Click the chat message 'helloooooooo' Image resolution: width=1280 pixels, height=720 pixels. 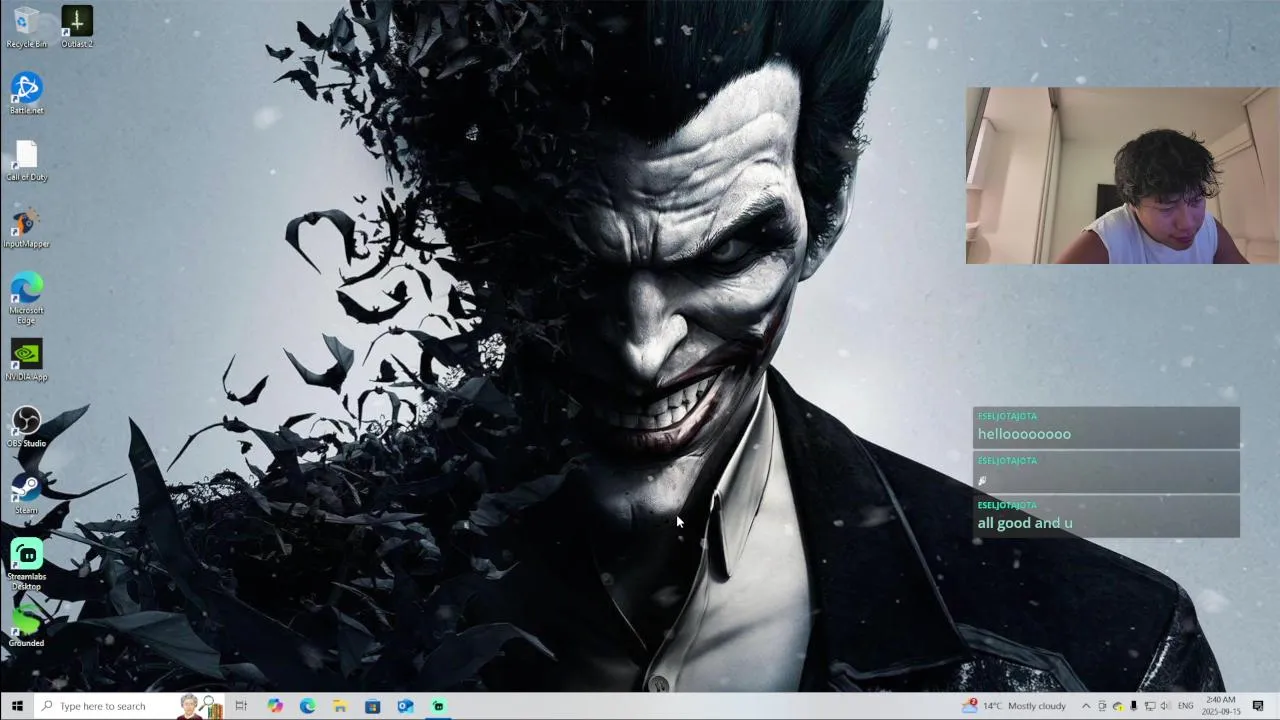coord(1024,434)
